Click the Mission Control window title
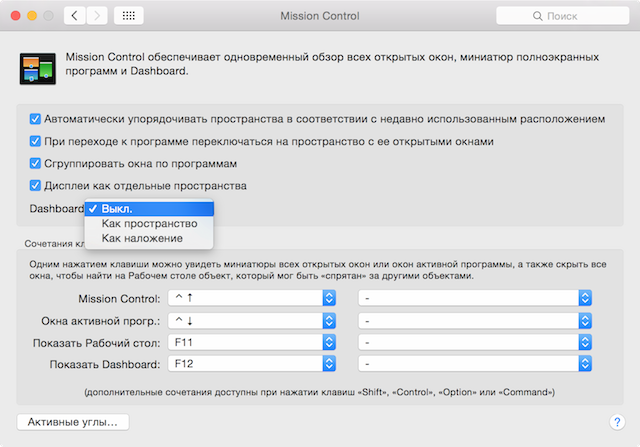The width and height of the screenshot is (640, 447). pos(320,16)
